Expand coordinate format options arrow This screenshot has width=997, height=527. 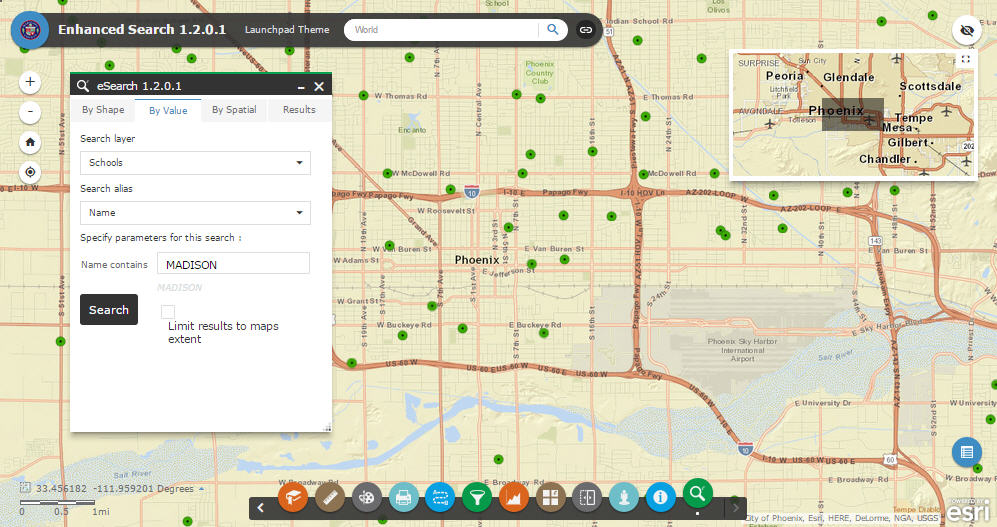pos(202,489)
